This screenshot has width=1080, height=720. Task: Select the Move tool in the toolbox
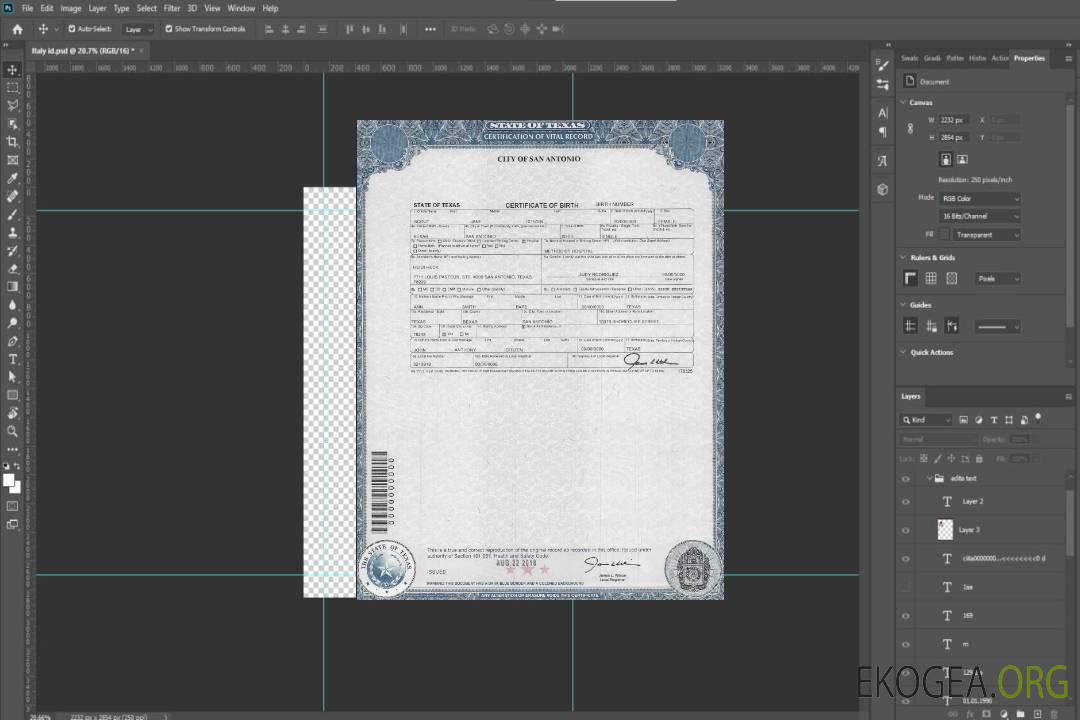12,70
